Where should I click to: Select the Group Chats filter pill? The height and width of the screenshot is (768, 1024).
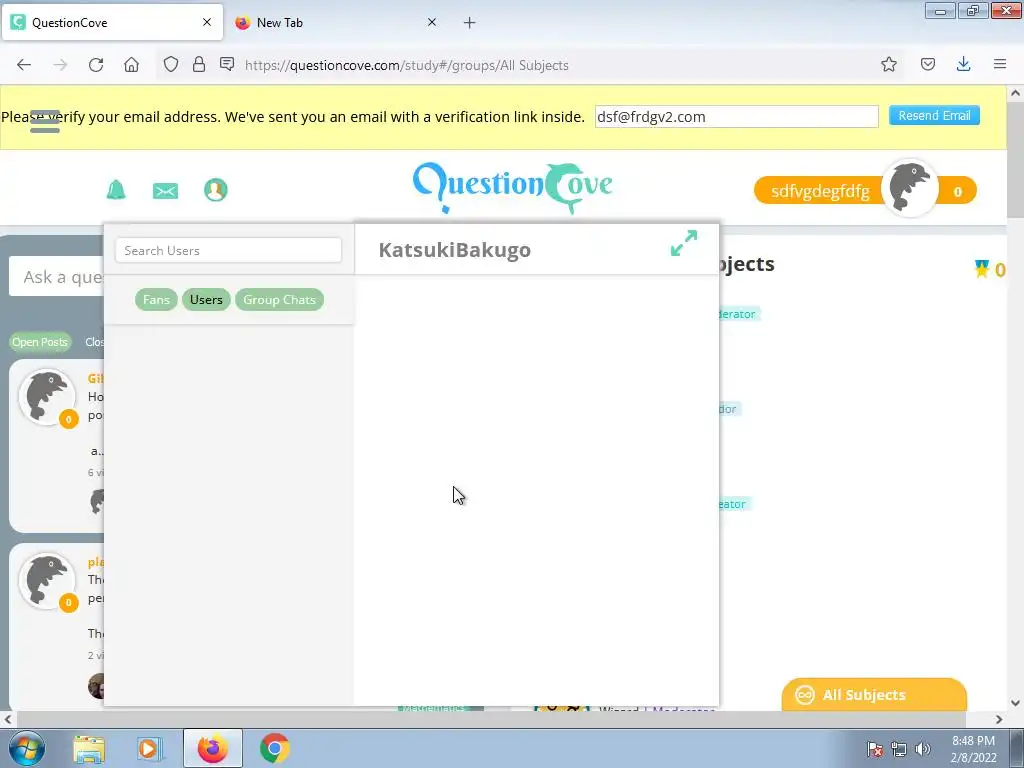pyautogui.click(x=280, y=300)
